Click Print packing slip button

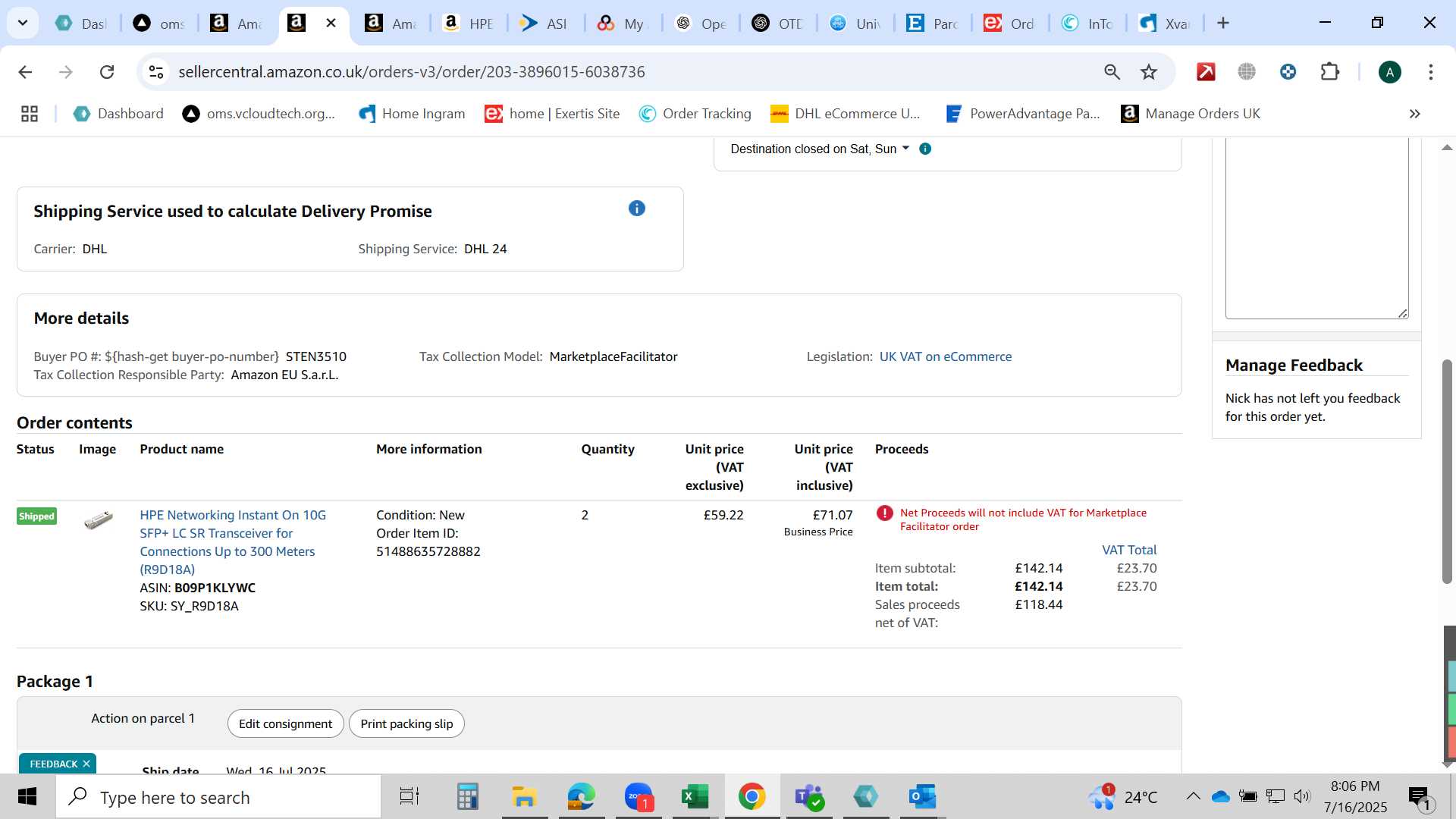click(406, 723)
